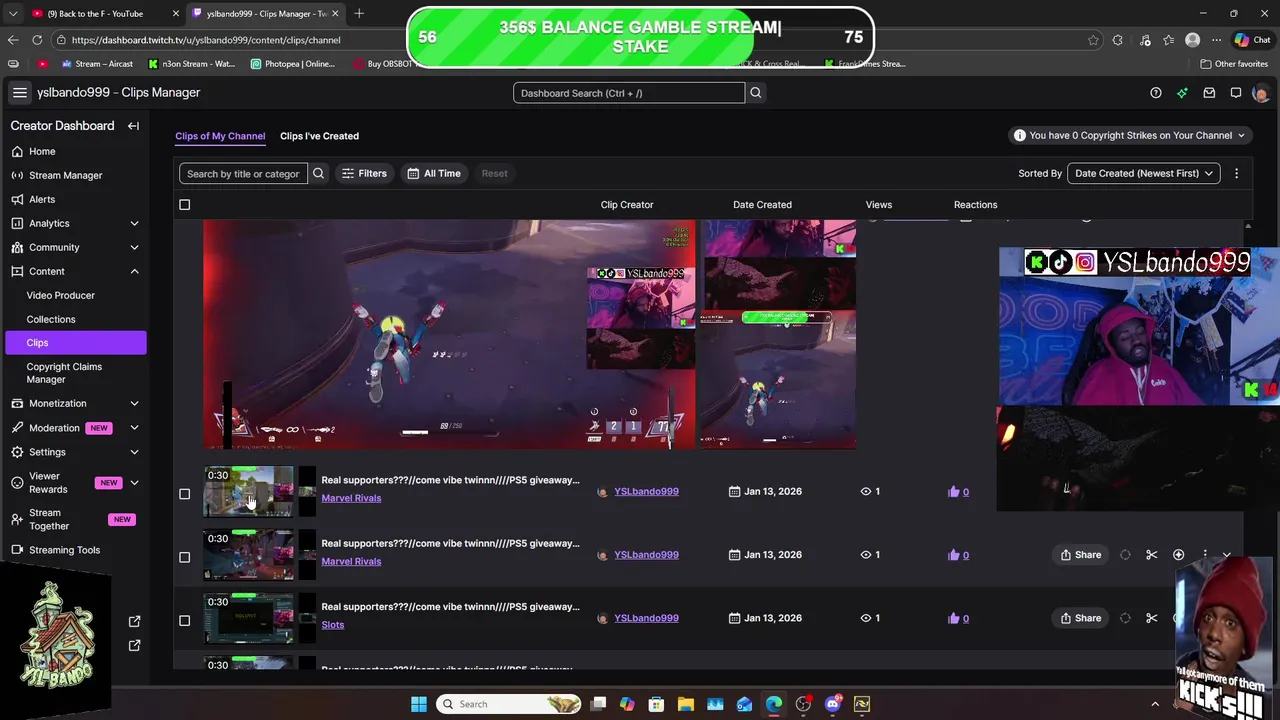Toggle the select-all clips checkbox

[184, 205]
